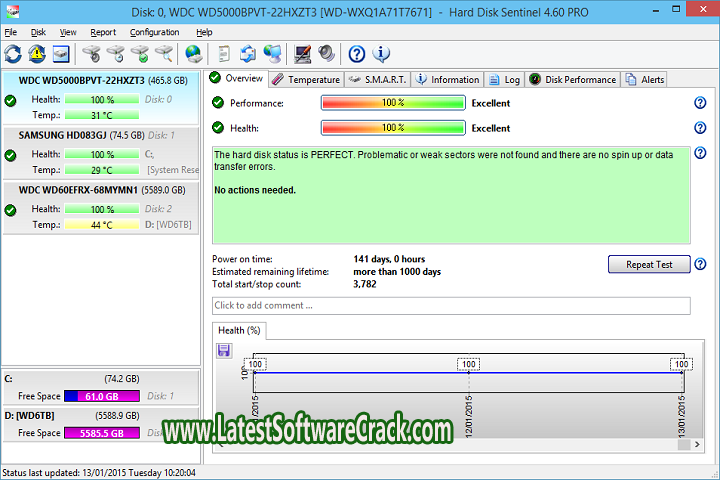The image size is (720, 480).
Task: Click the D: free space 5585.5 GB bar
Action: tap(102, 433)
